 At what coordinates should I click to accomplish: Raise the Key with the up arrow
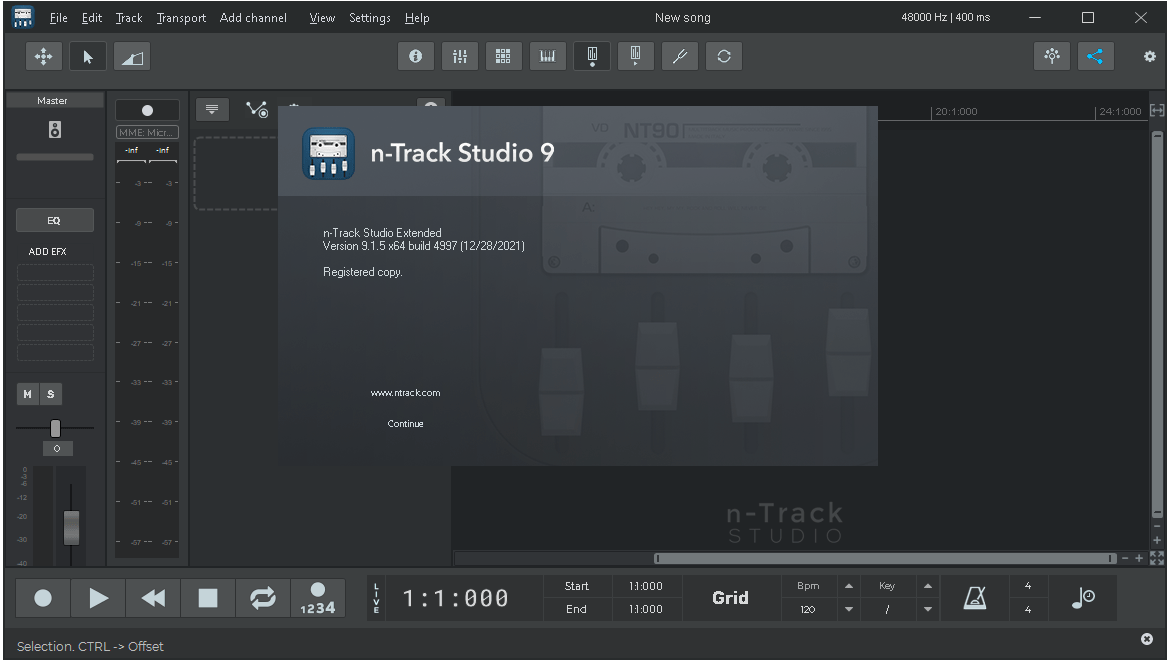point(927,587)
